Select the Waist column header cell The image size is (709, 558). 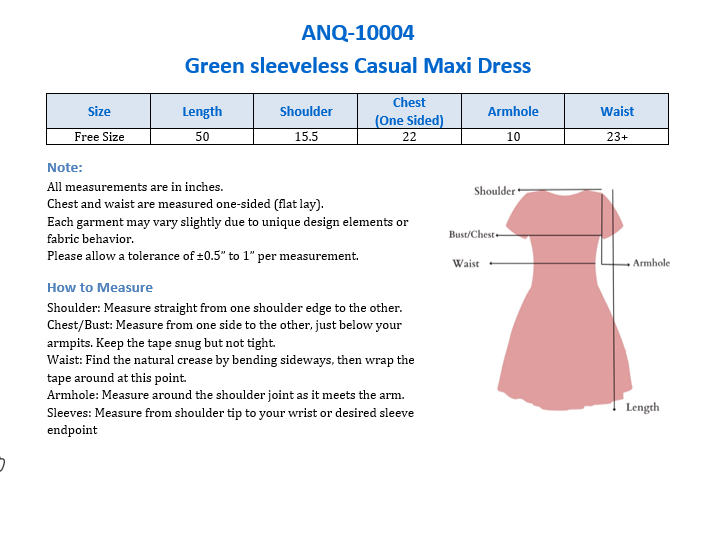tap(617, 111)
